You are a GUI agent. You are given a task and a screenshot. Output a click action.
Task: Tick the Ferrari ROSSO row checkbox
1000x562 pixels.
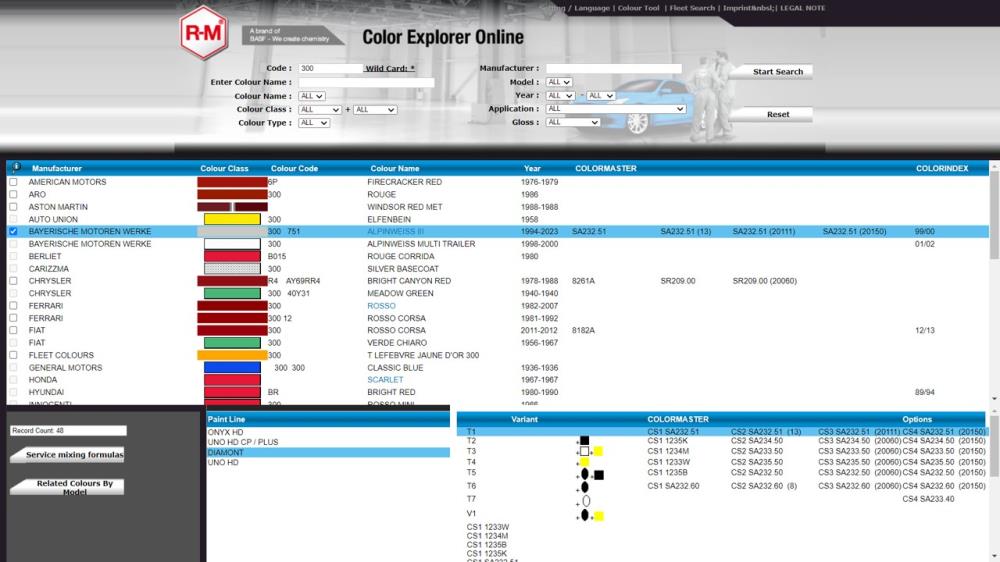[13, 306]
